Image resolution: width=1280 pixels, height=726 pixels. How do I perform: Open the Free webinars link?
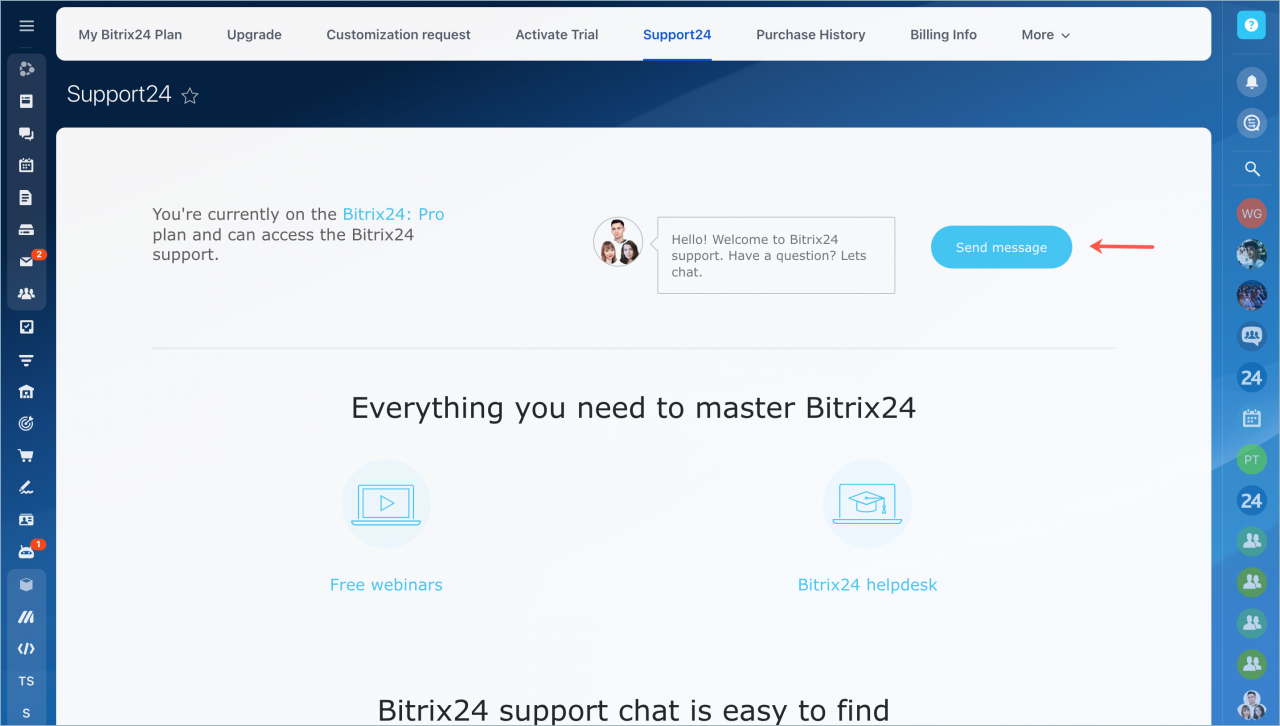(x=386, y=585)
